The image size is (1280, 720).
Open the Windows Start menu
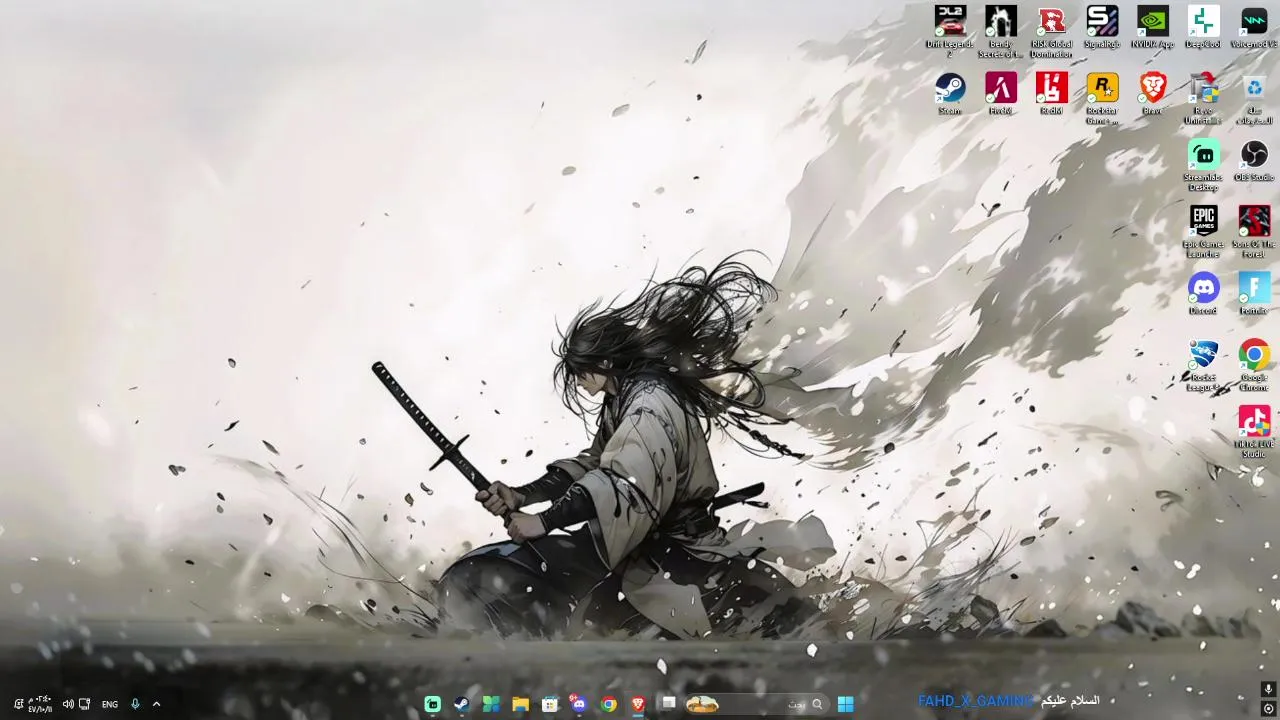(846, 704)
